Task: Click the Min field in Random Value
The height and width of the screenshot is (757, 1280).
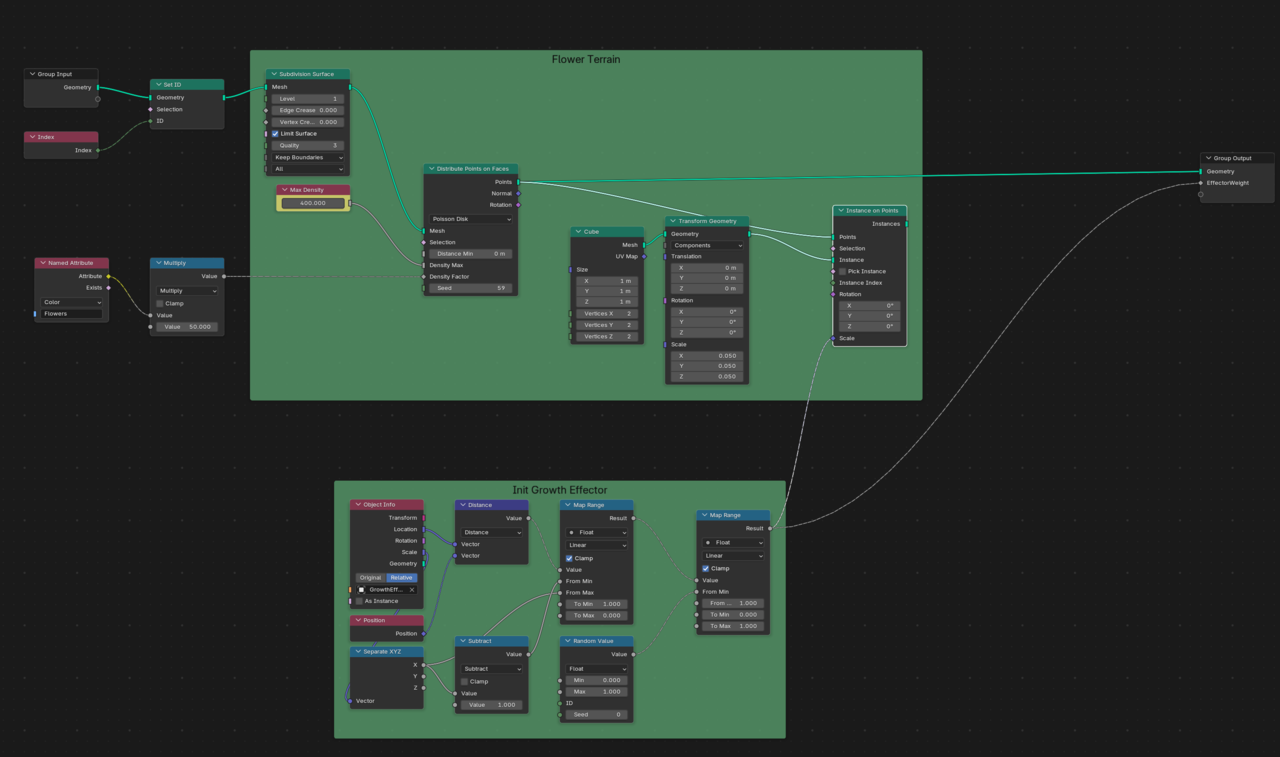Action: pyautogui.click(x=597, y=680)
